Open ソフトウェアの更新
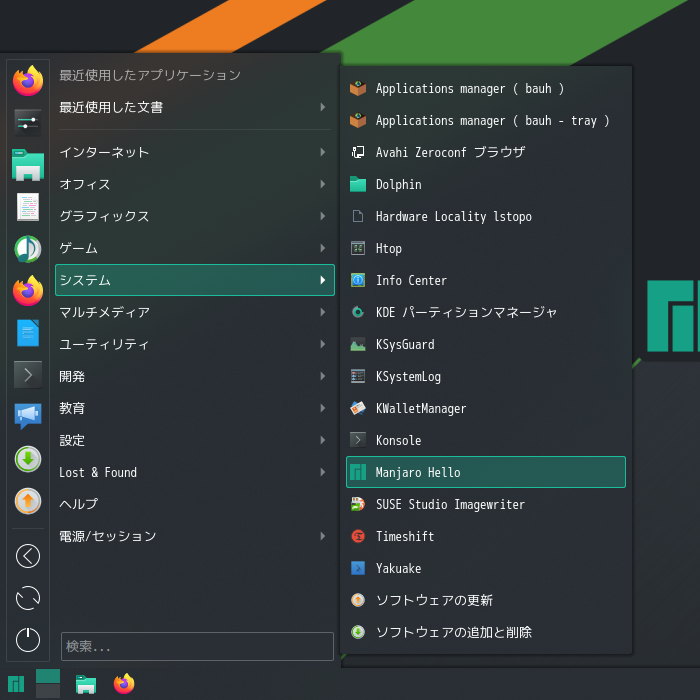 point(486,600)
